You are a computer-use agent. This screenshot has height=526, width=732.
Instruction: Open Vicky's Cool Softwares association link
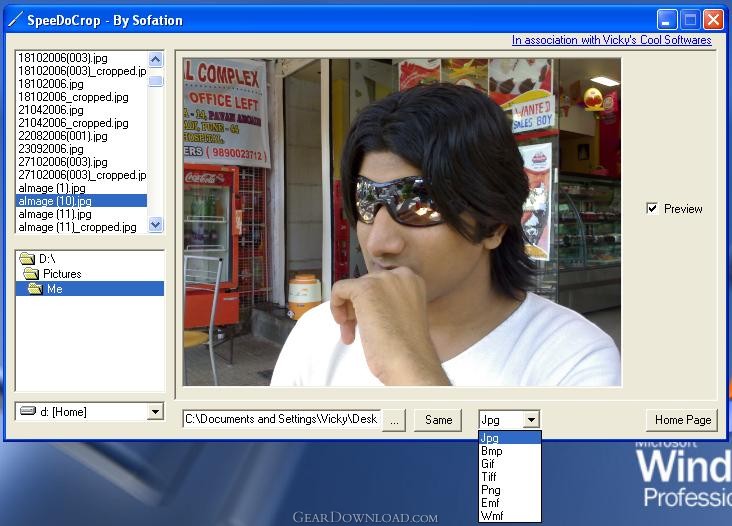(611, 41)
